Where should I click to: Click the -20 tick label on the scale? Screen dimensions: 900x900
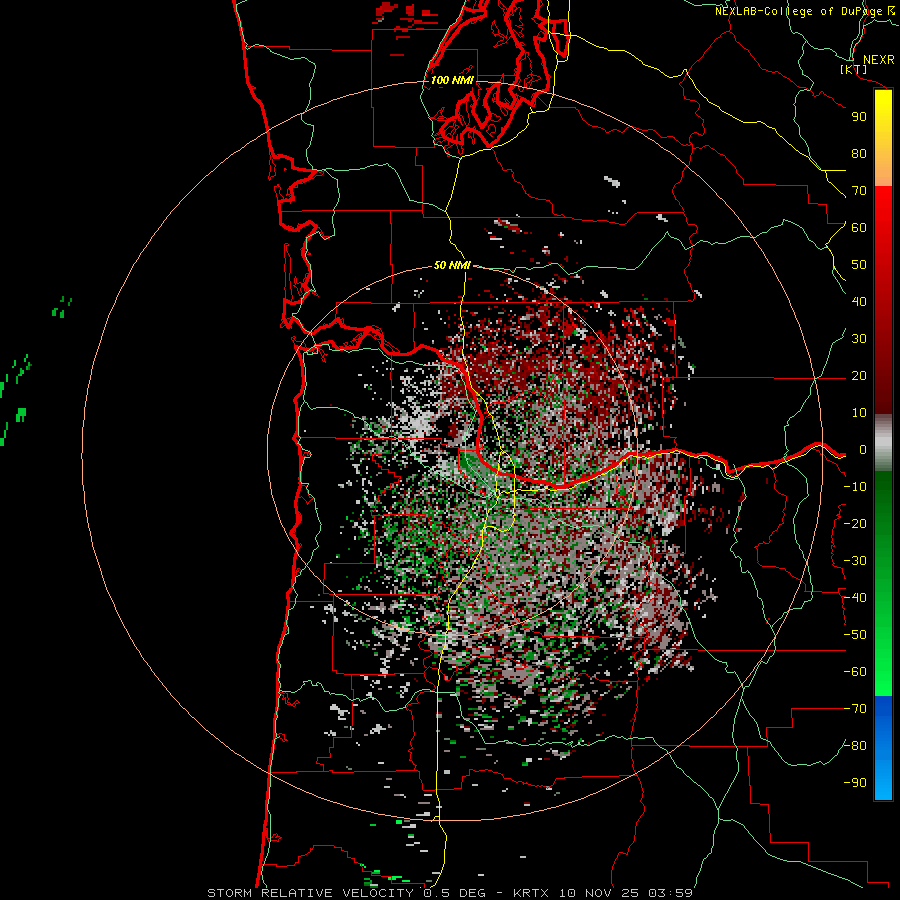tap(855, 523)
